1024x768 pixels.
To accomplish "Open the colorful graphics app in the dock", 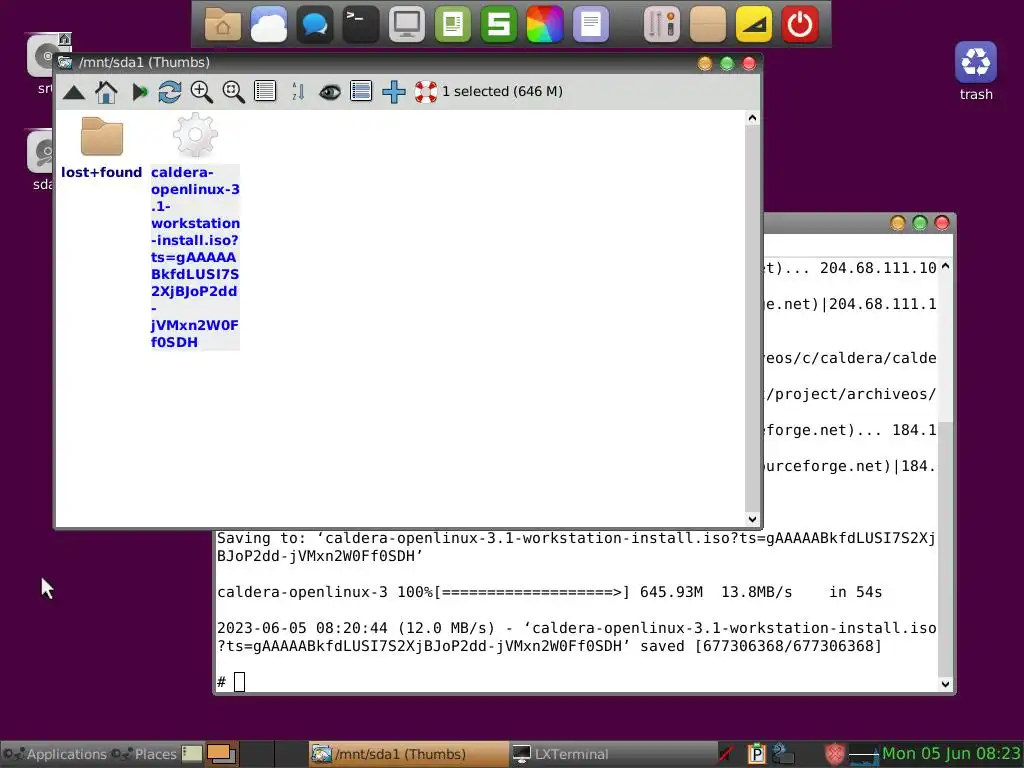I will pos(545,25).
